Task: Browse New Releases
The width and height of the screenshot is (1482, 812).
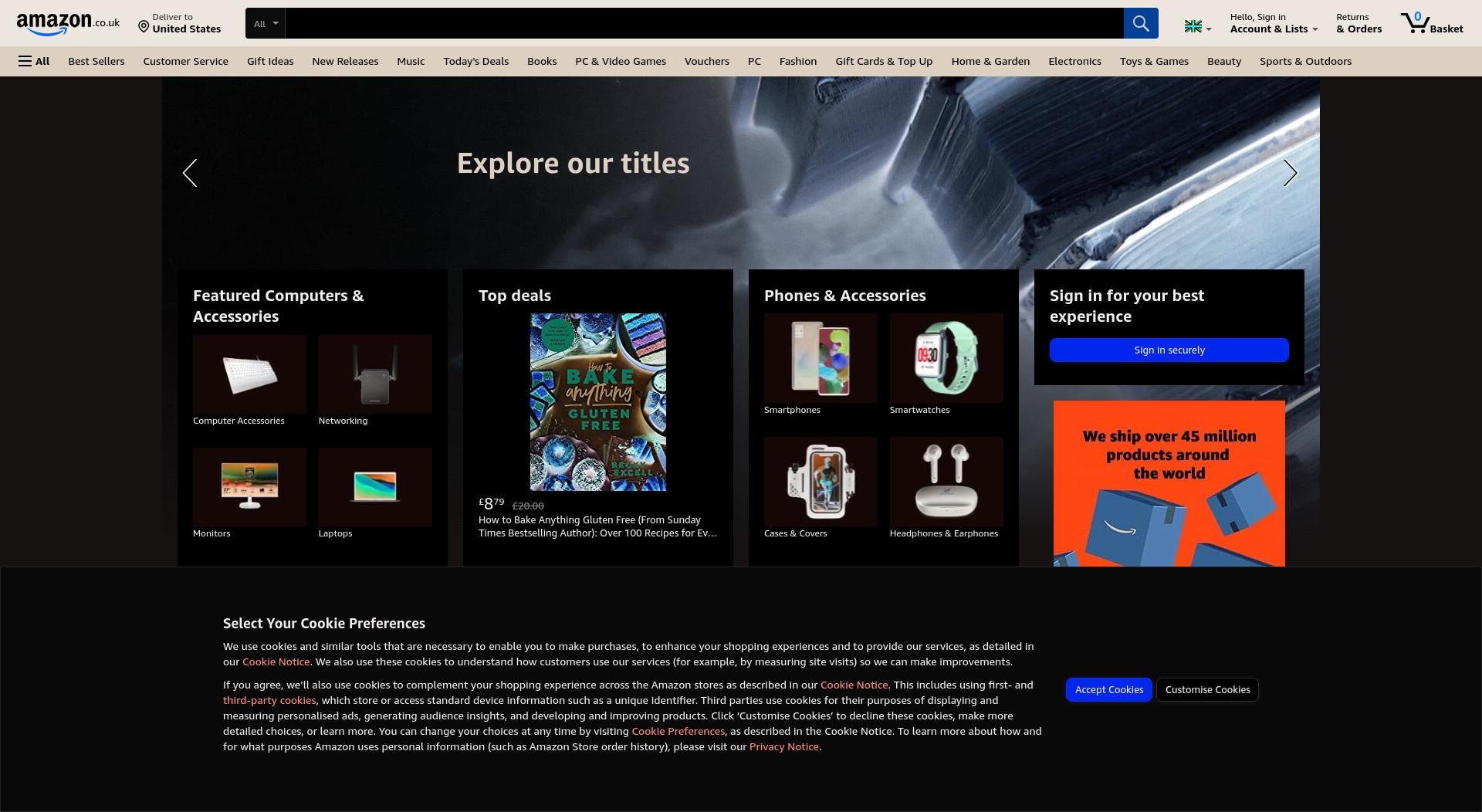Action: 345,61
